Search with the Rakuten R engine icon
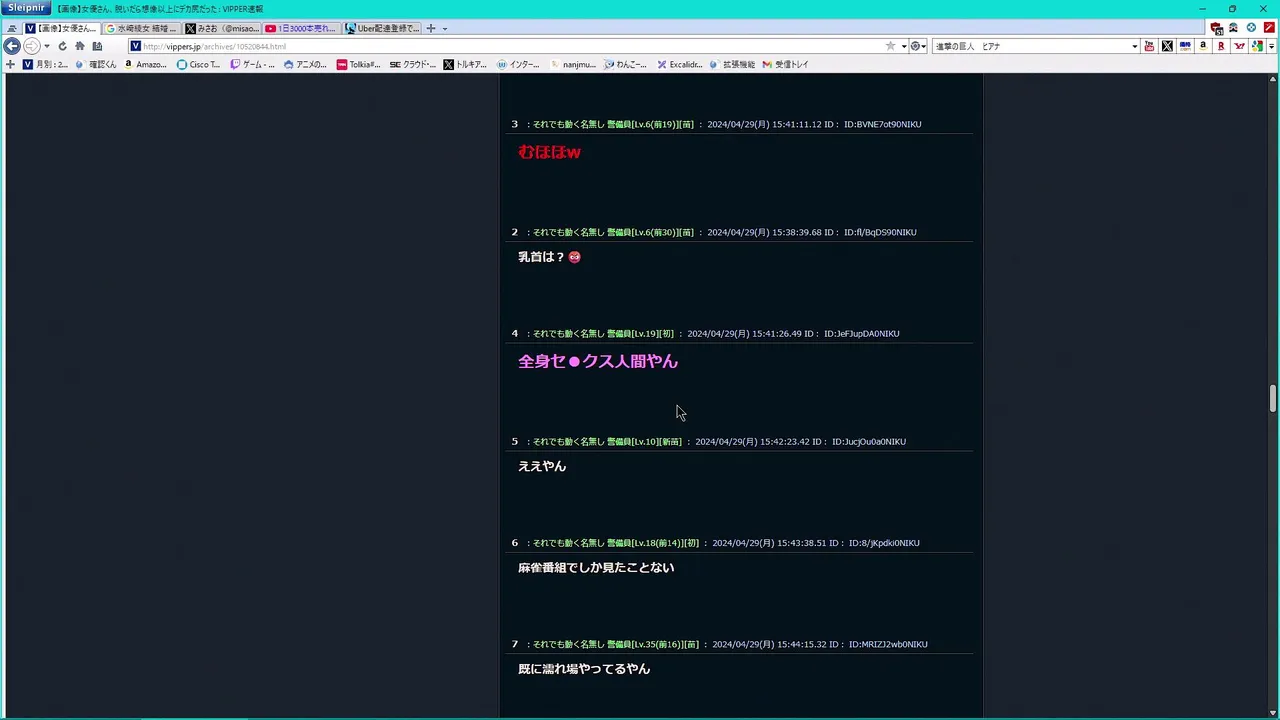1280x720 pixels. [1221, 46]
